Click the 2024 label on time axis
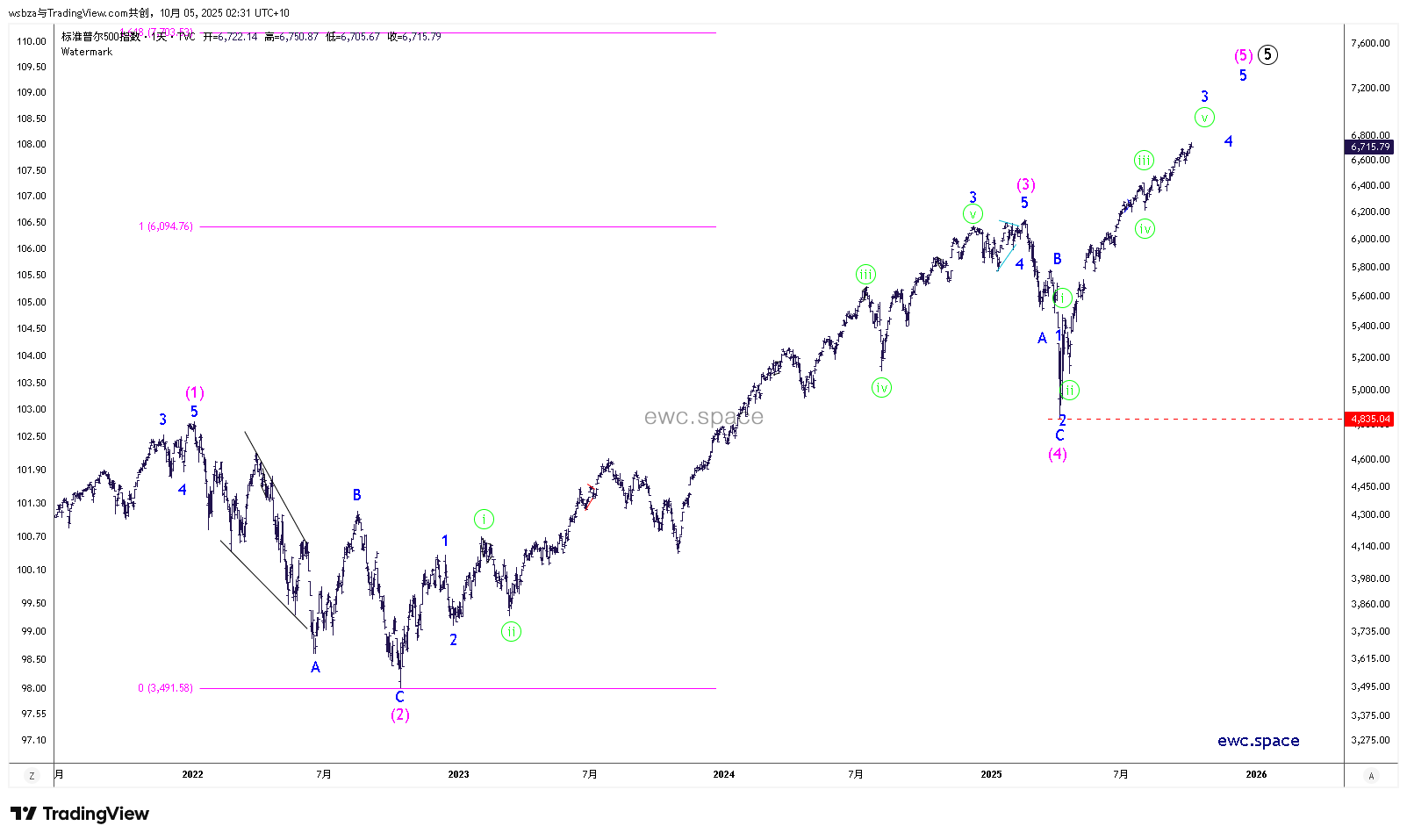 tap(723, 774)
